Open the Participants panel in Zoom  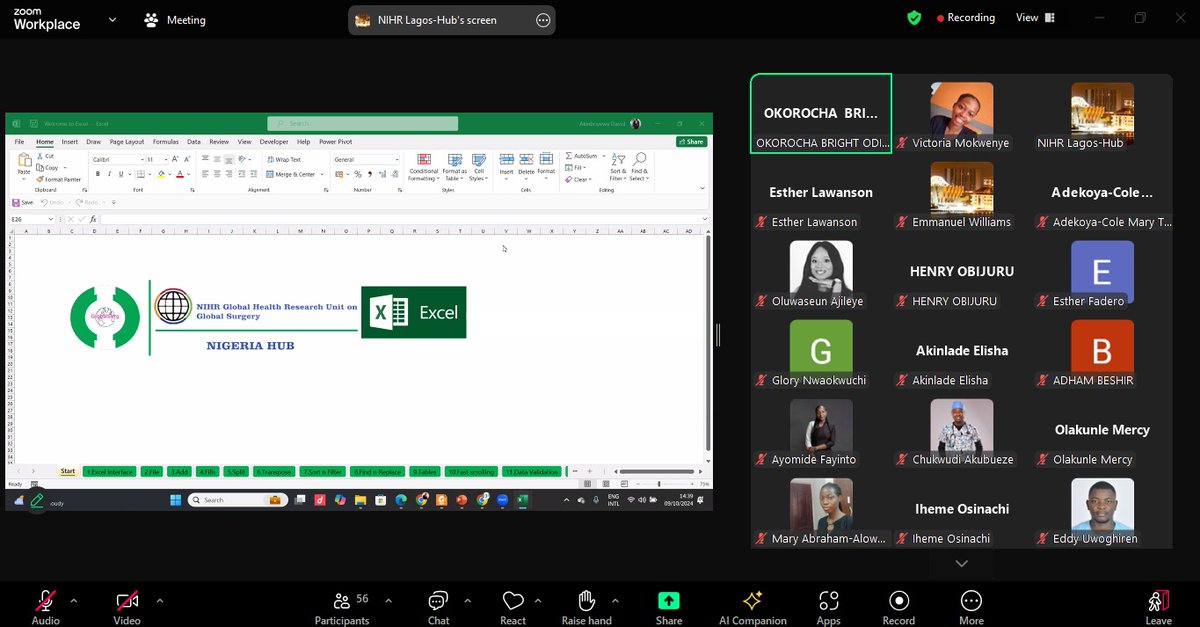coord(341,606)
